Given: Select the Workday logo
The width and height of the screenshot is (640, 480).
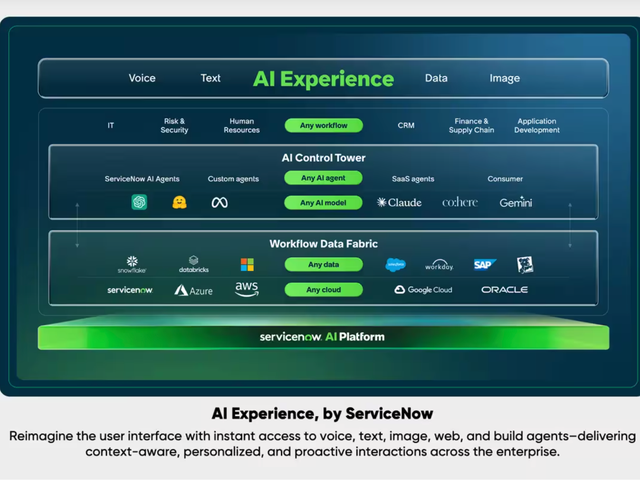Looking at the screenshot, I should pyautogui.click(x=439, y=265).
